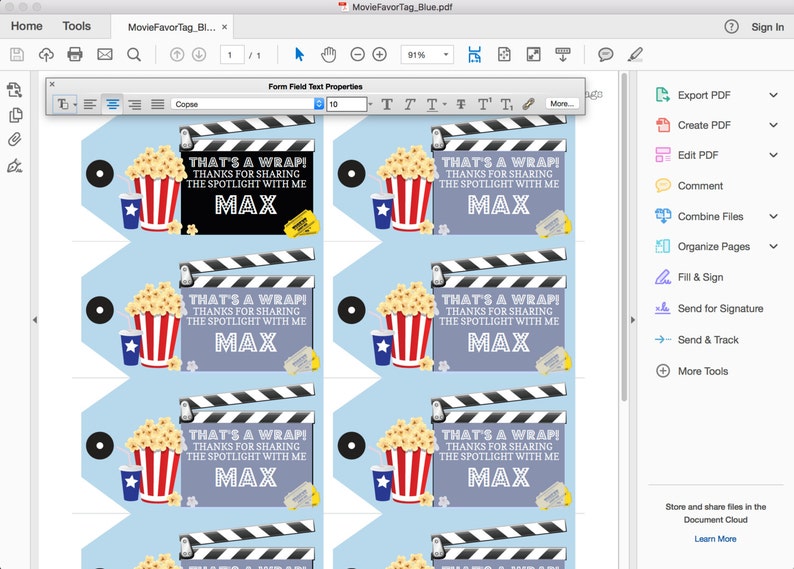Add a sticky note comment

pyautogui.click(x=606, y=54)
